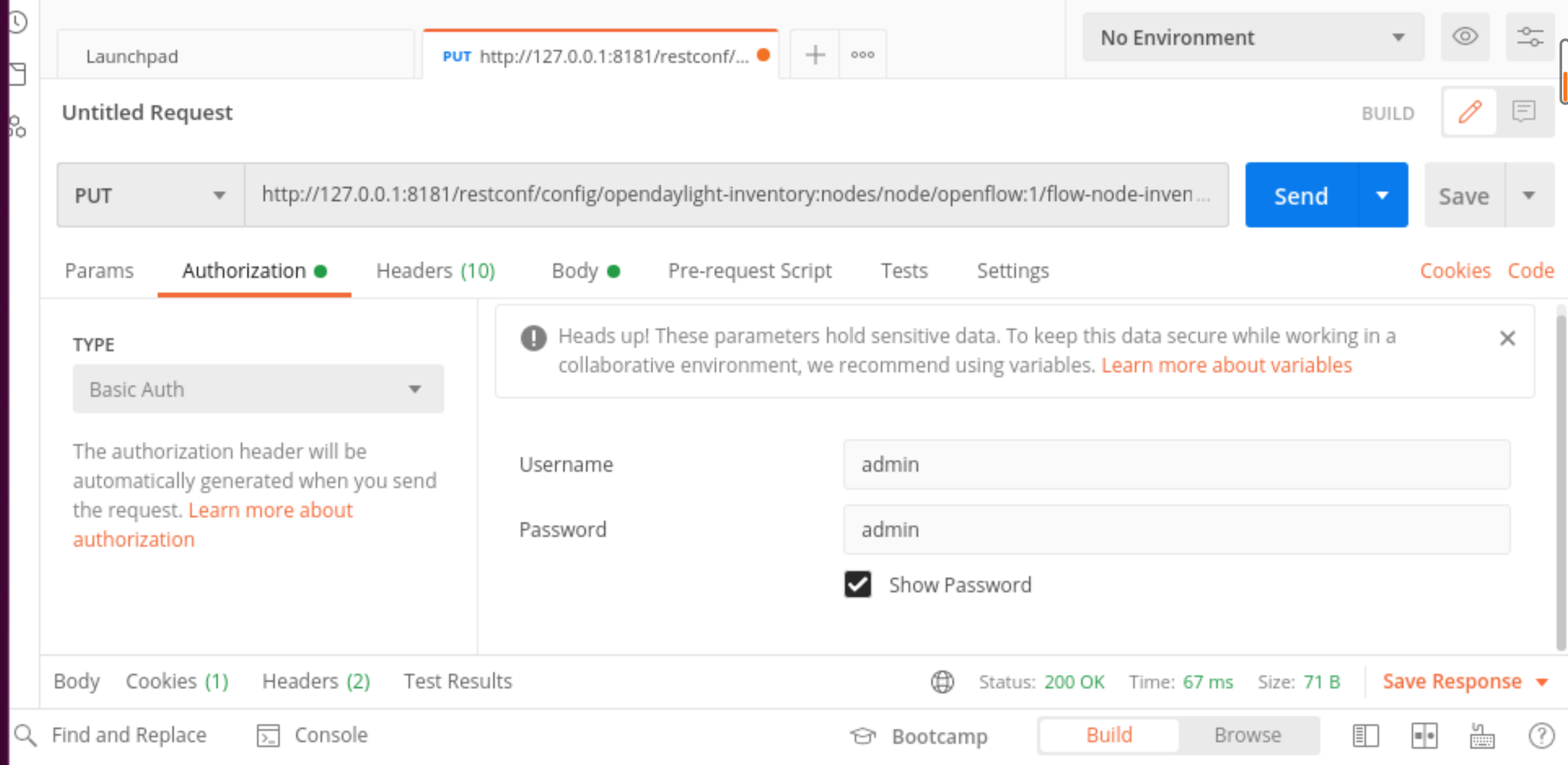The width and height of the screenshot is (1568, 765).
Task: Click the Username input field
Action: click(1176, 465)
